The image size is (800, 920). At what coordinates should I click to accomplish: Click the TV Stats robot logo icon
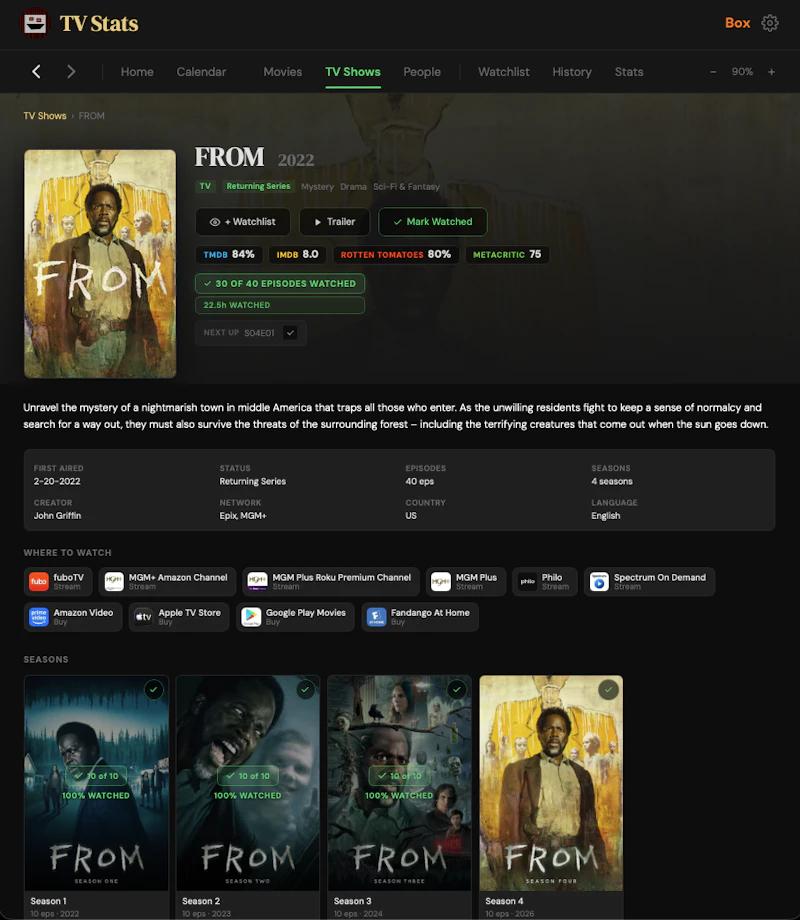coord(35,23)
